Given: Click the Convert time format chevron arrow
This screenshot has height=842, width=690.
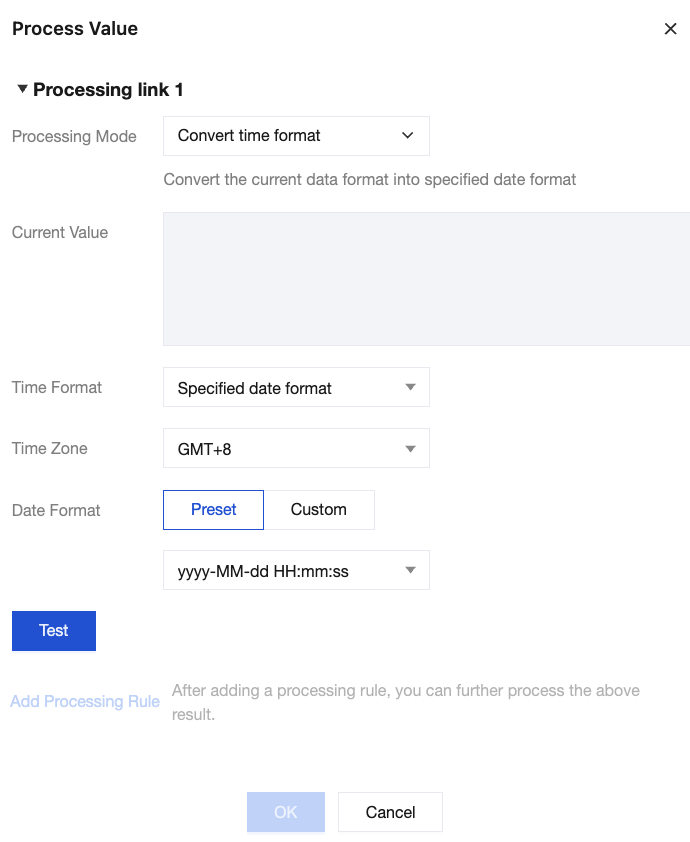Looking at the screenshot, I should pyautogui.click(x=407, y=136).
